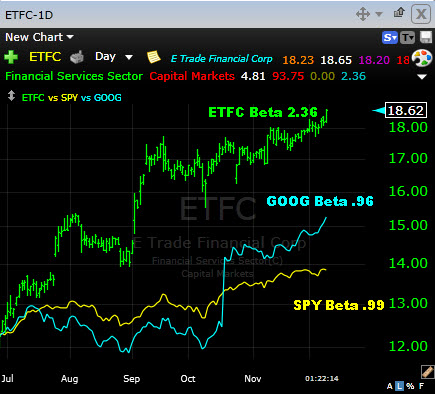Open the yellow sticky note icon
435x394 pixels.
(154, 57)
